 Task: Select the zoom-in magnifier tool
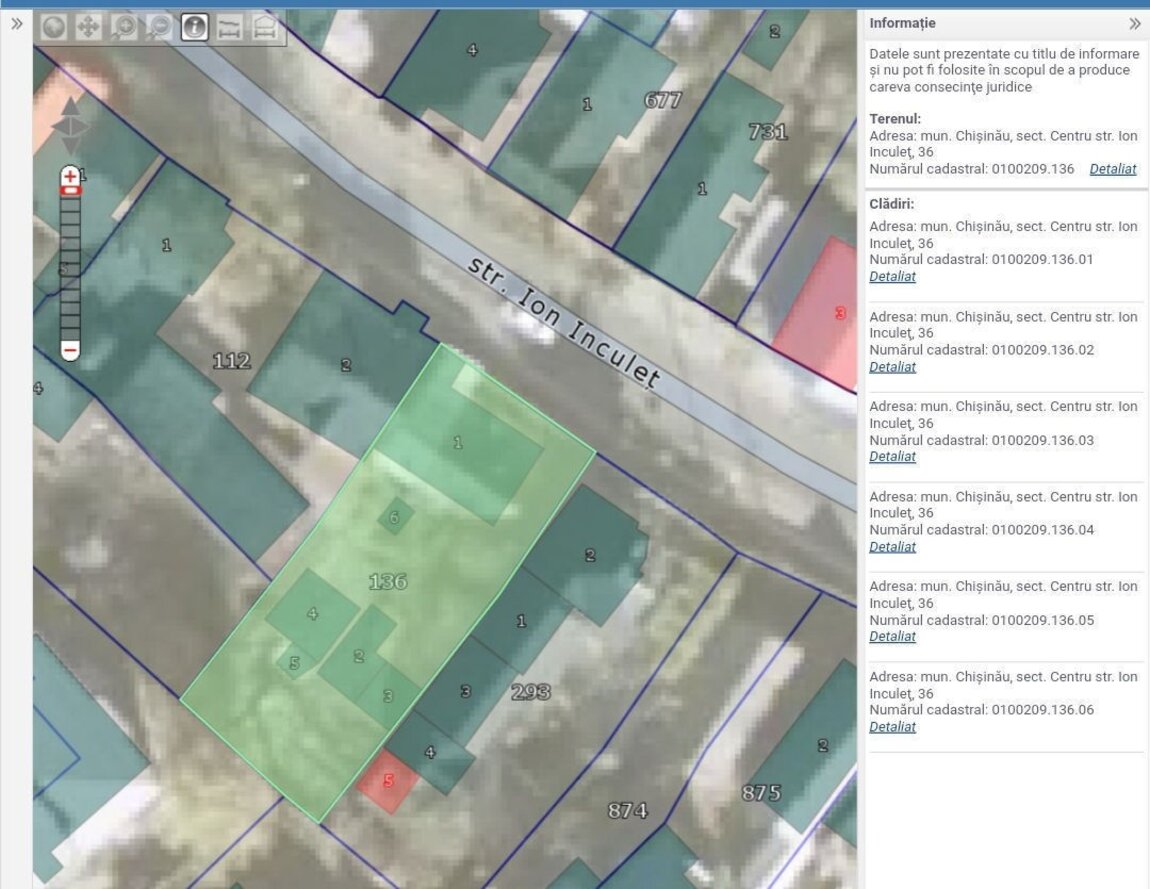(124, 27)
